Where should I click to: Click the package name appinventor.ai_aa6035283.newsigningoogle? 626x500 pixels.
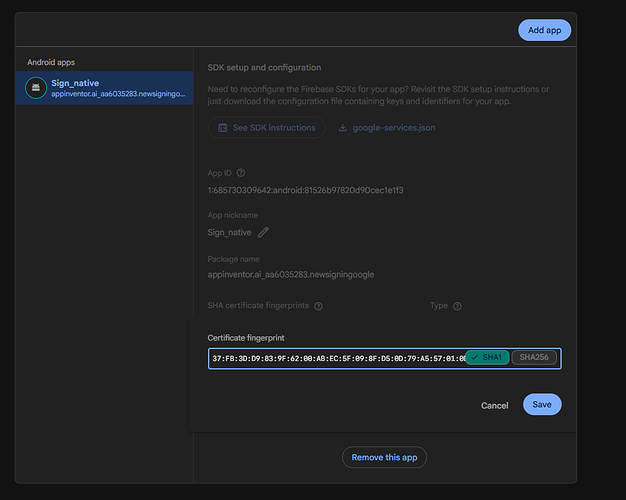tap(290, 274)
